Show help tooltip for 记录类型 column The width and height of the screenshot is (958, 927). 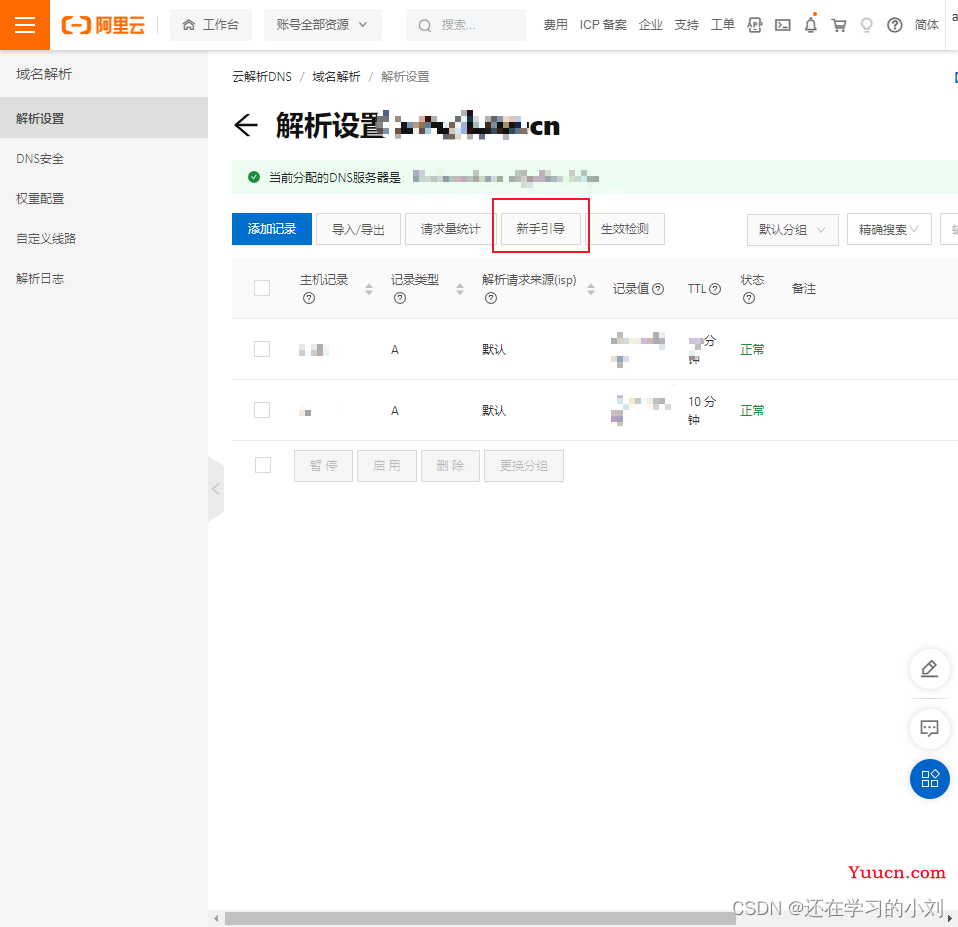(400, 298)
